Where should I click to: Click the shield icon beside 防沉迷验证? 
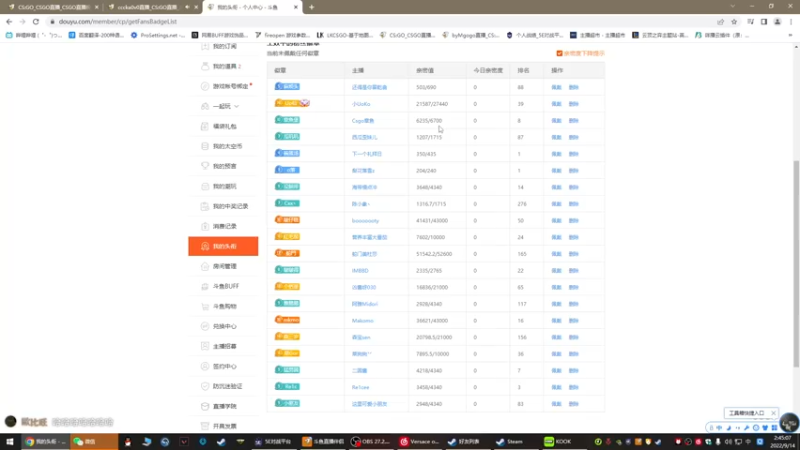[x=205, y=386]
